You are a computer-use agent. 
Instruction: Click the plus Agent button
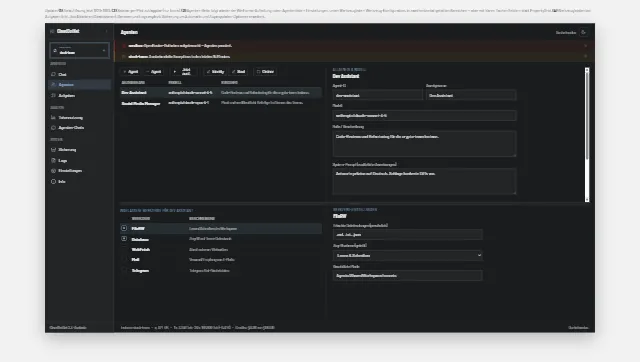tap(131, 71)
